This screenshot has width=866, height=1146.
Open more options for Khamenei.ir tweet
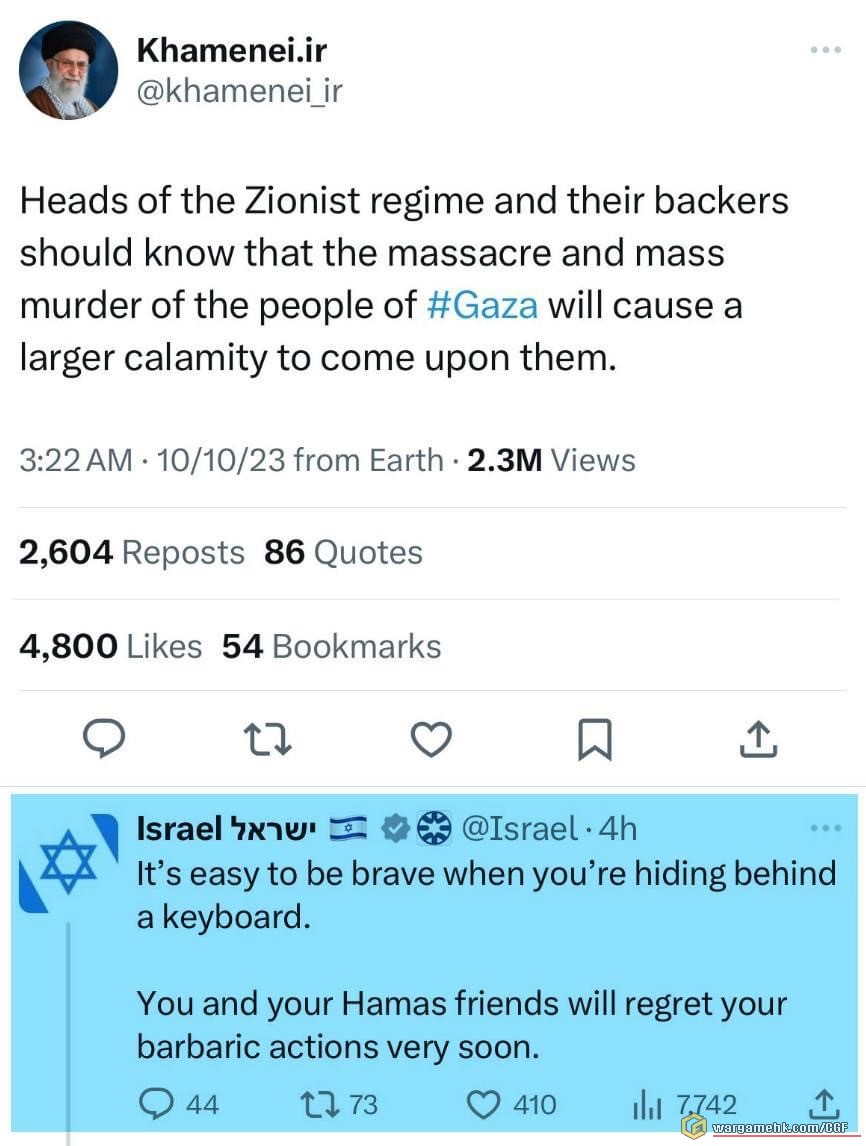[x=826, y=50]
